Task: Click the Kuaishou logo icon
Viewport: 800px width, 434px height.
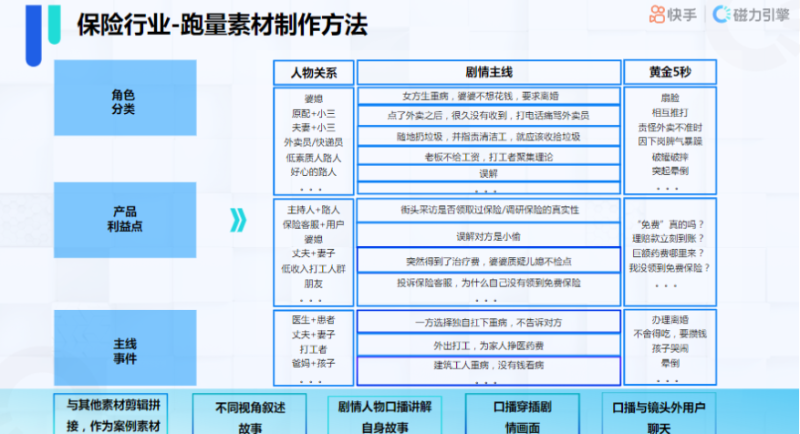Action: [657, 14]
